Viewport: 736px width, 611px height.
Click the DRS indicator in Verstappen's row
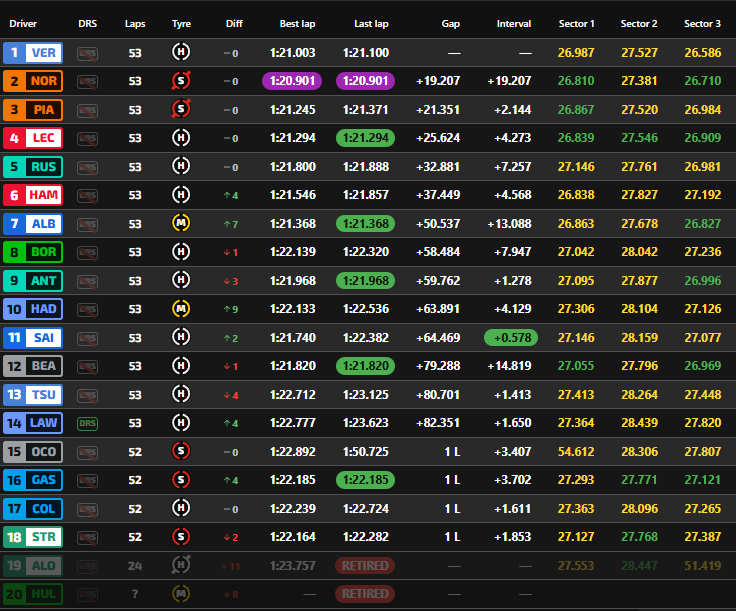click(x=88, y=53)
